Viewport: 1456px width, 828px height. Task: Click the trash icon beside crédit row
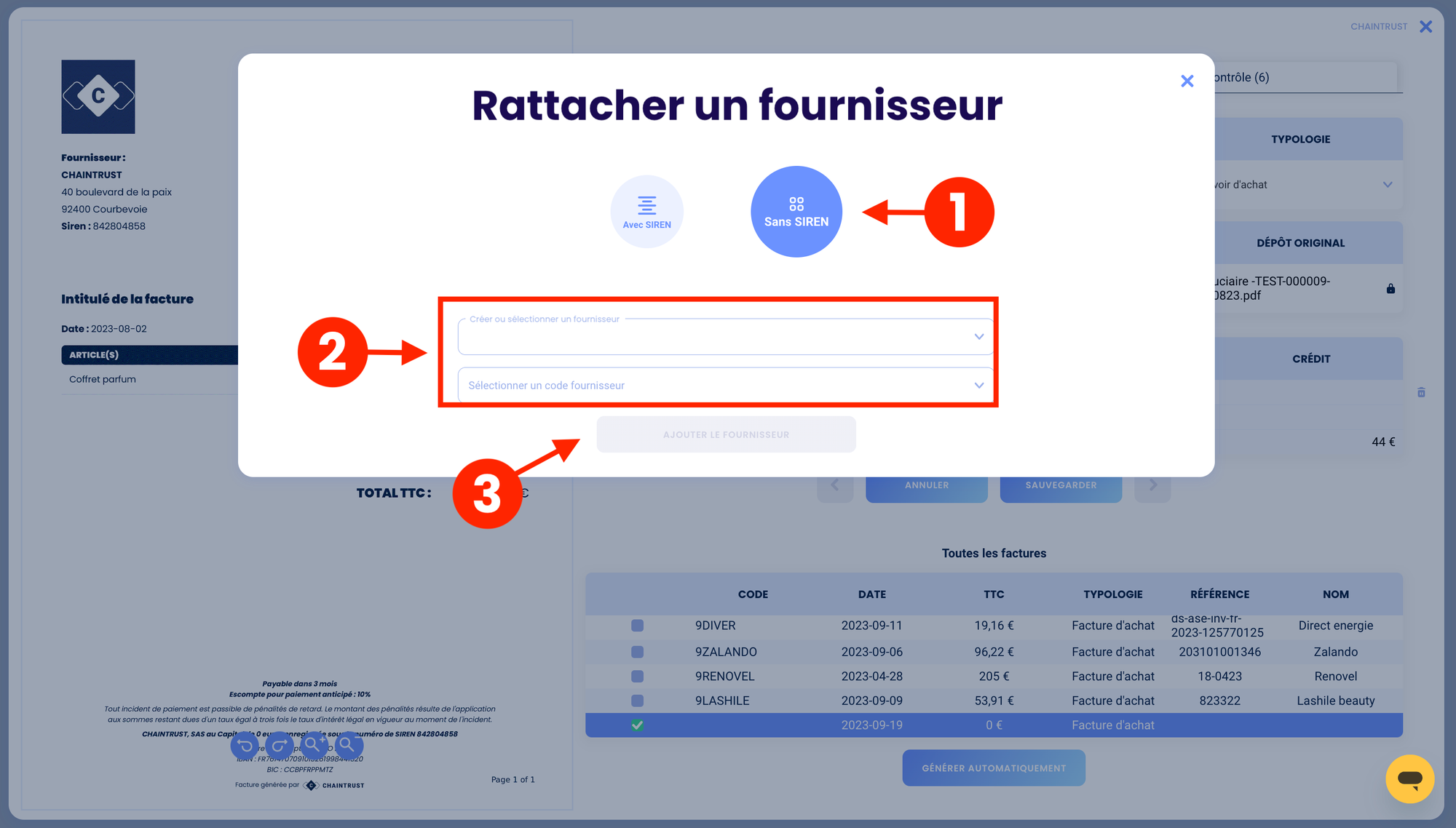click(x=1421, y=392)
